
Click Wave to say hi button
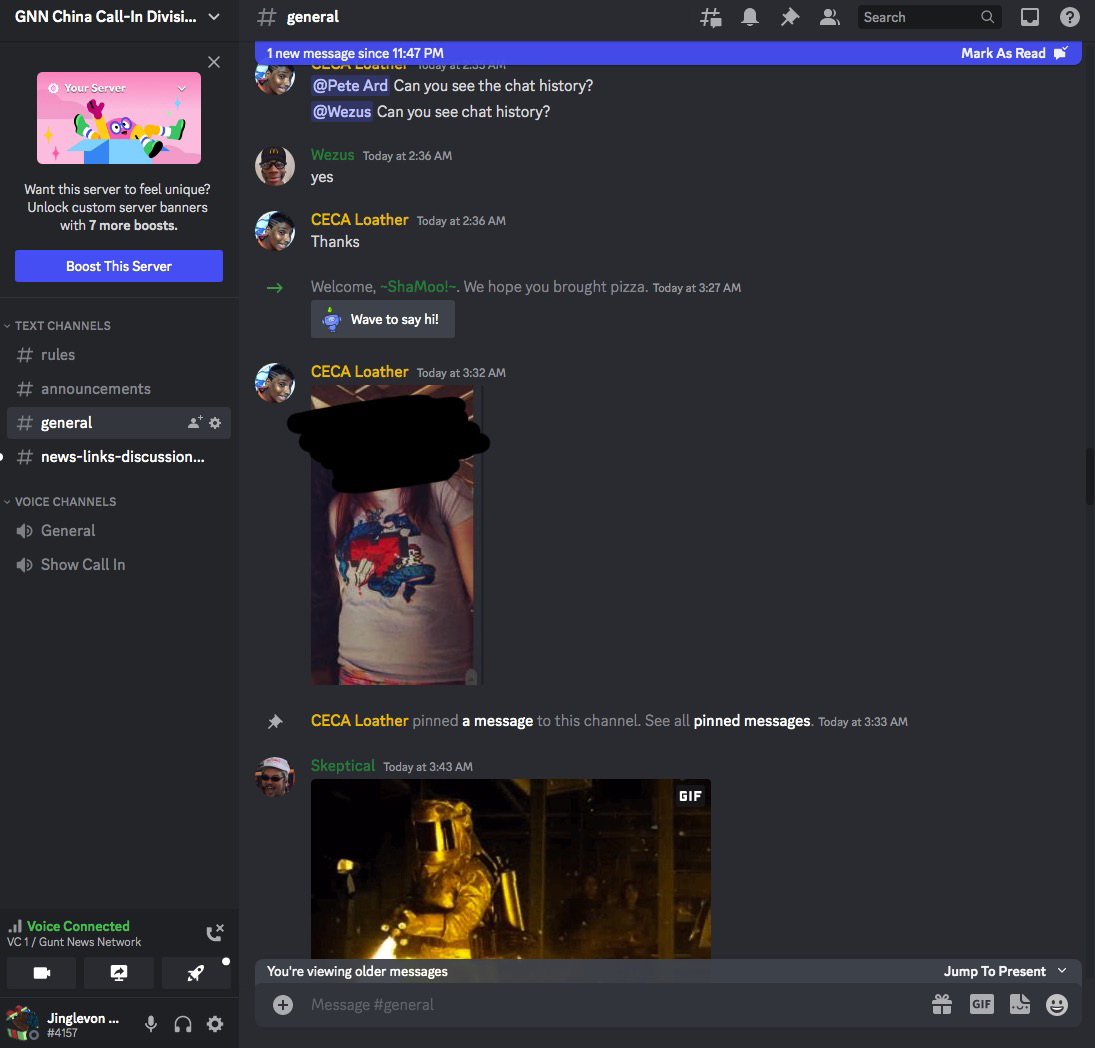383,319
